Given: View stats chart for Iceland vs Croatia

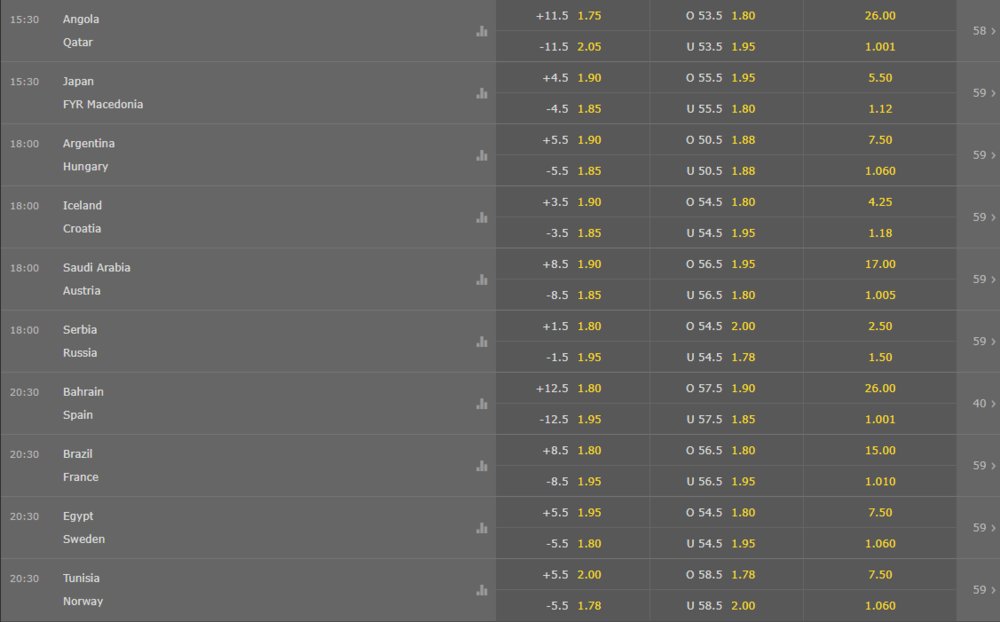Looking at the screenshot, I should 482,218.
